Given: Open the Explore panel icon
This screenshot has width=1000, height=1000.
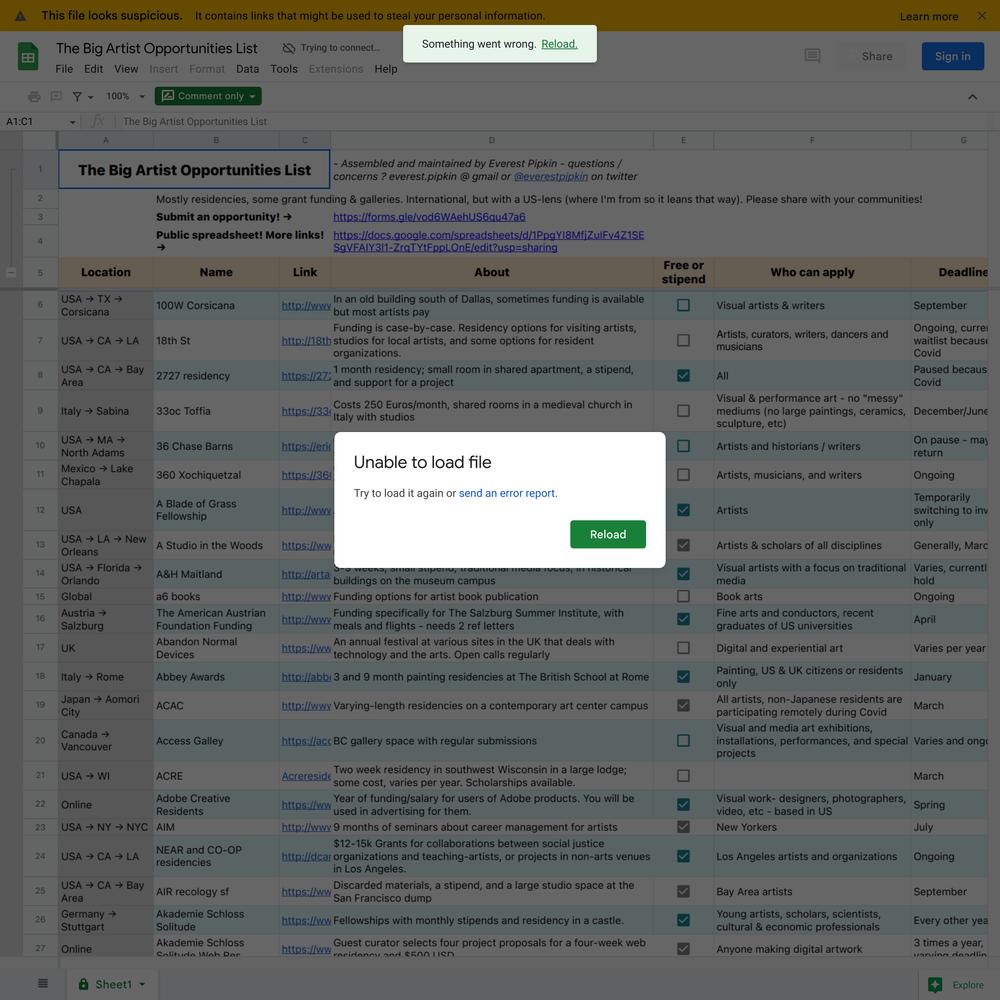Looking at the screenshot, I should coord(935,985).
